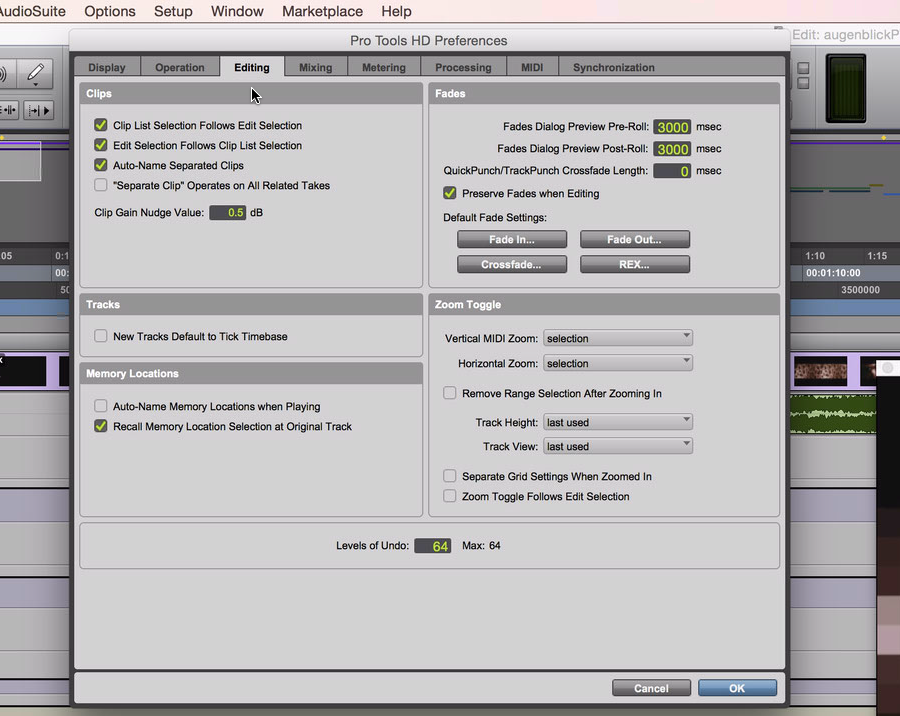Open the Track View dropdown menu
The width and height of the screenshot is (900, 716).
(618, 446)
